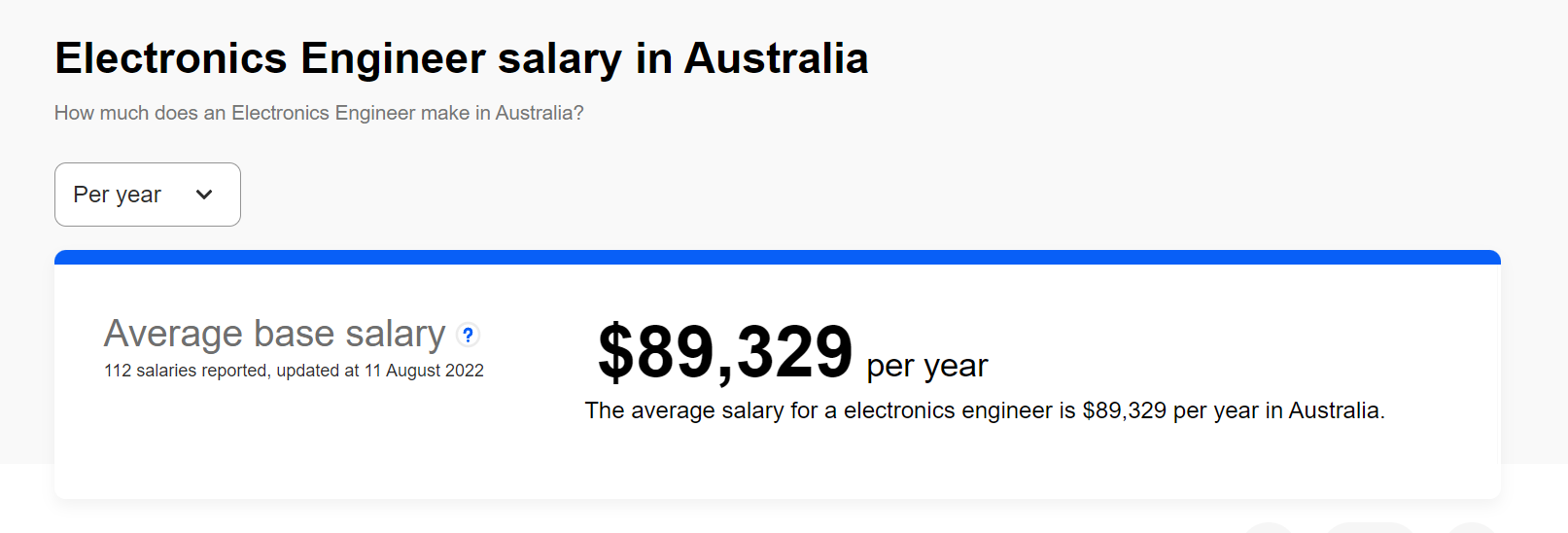Click the blue bar atop the salary card

pyautogui.click(x=778, y=258)
